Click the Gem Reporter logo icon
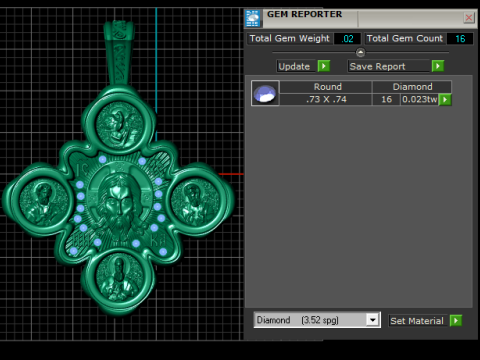 pyautogui.click(x=252, y=18)
